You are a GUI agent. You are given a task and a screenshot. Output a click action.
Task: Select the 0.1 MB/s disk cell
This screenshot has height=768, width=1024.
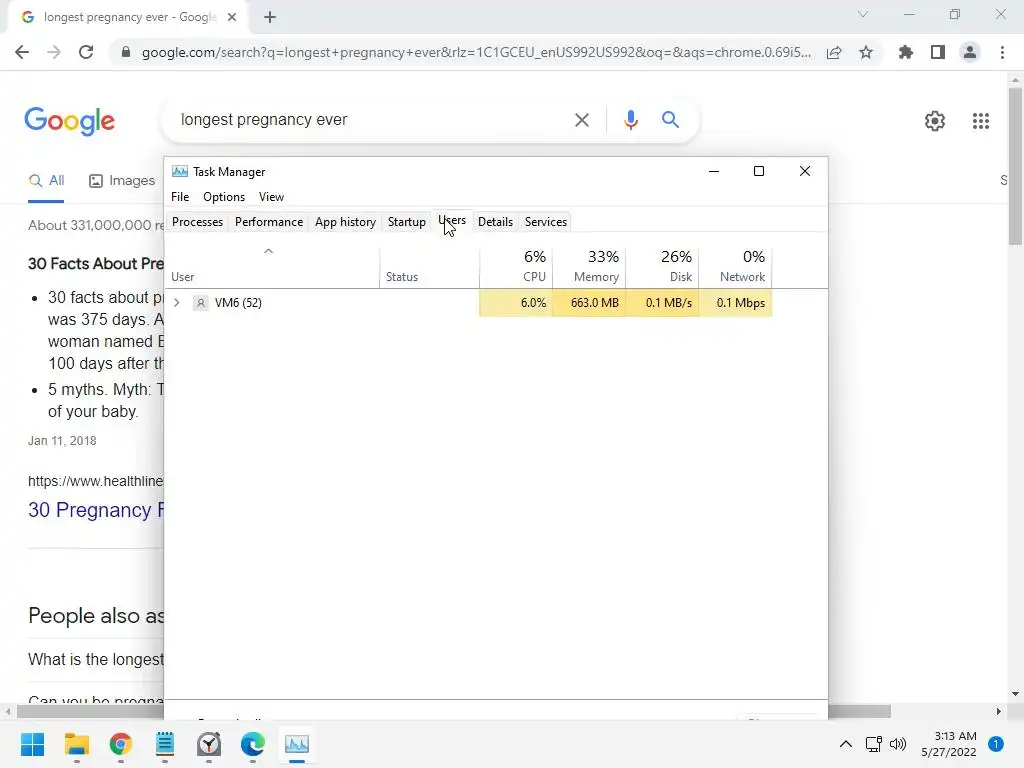click(662, 303)
